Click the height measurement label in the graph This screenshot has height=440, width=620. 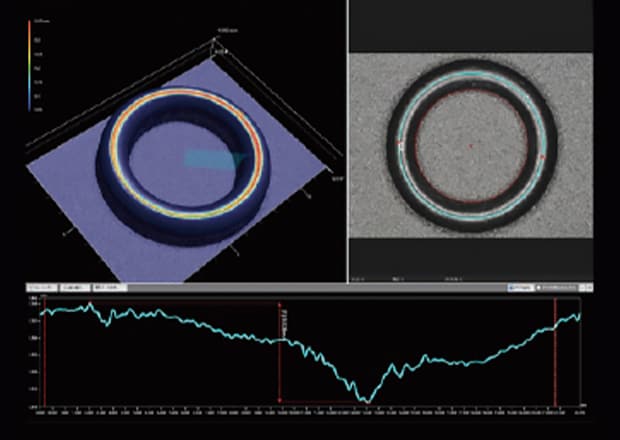(285, 322)
